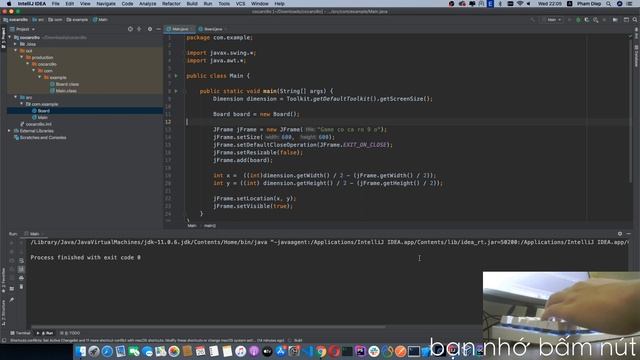Click Search Everywhere magnifier in IDE toolbar
Viewport: 640px width, 360px height.
pos(635,20)
